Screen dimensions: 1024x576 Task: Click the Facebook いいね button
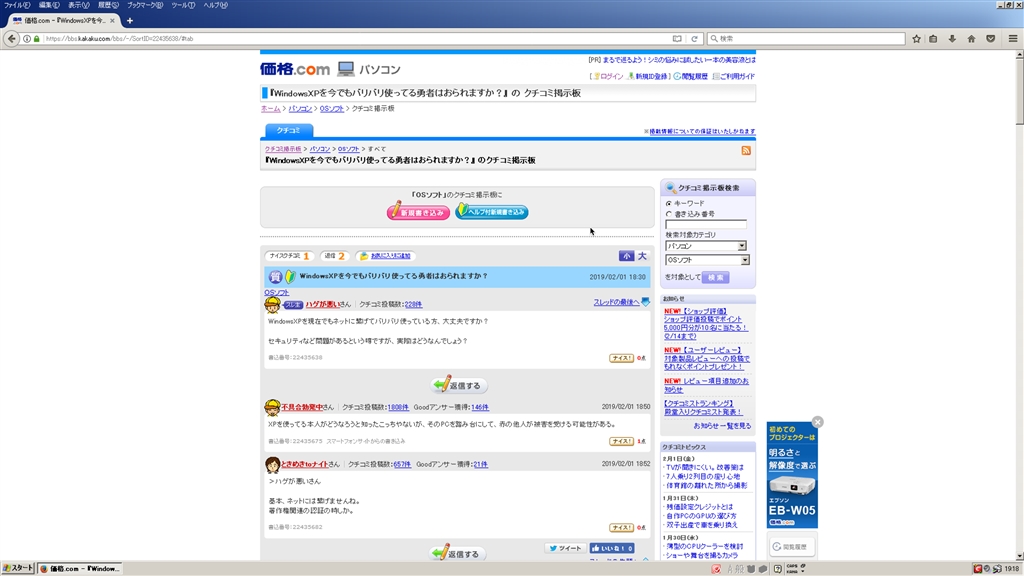point(612,549)
